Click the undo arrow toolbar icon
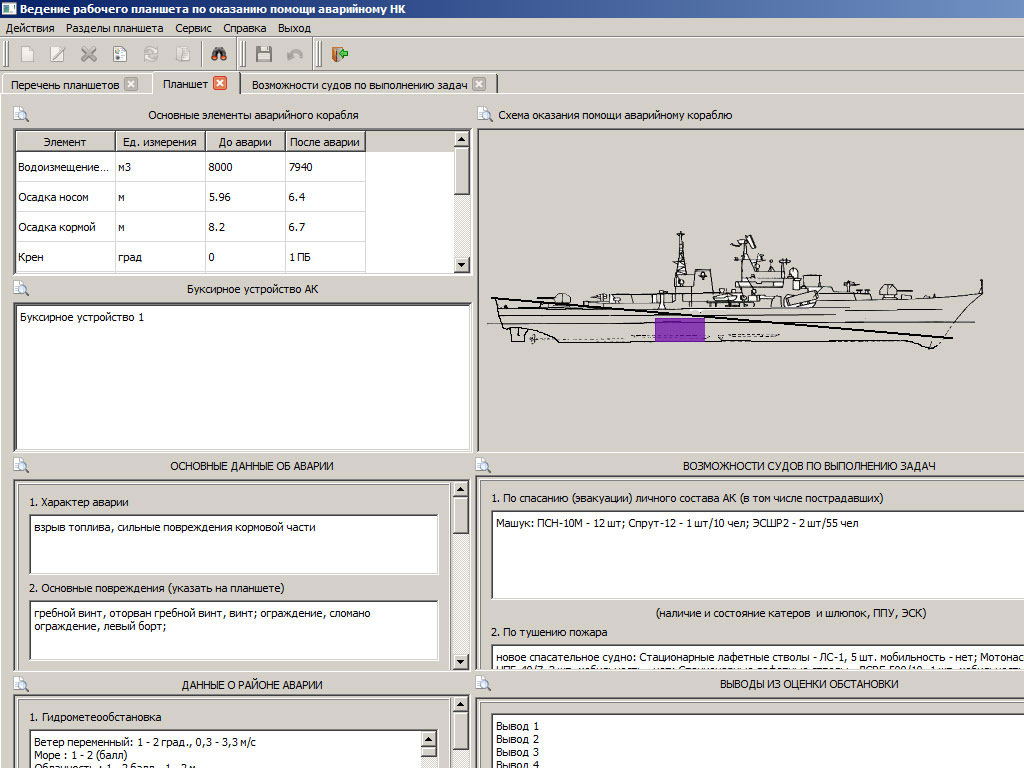The height and width of the screenshot is (768, 1024). [x=295, y=54]
